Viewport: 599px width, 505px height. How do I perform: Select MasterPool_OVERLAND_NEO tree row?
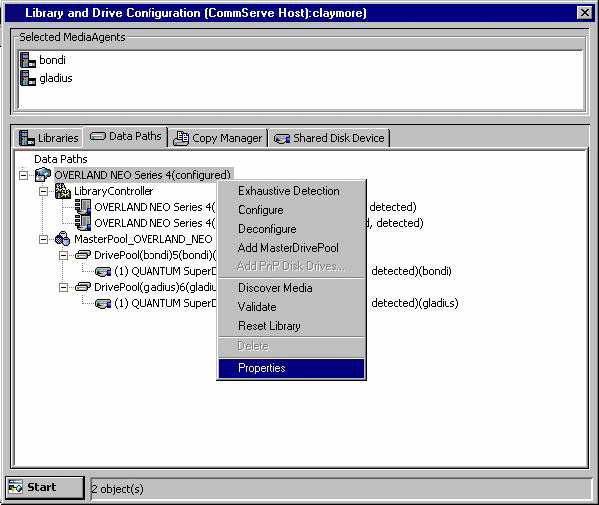pyautogui.click(x=143, y=239)
